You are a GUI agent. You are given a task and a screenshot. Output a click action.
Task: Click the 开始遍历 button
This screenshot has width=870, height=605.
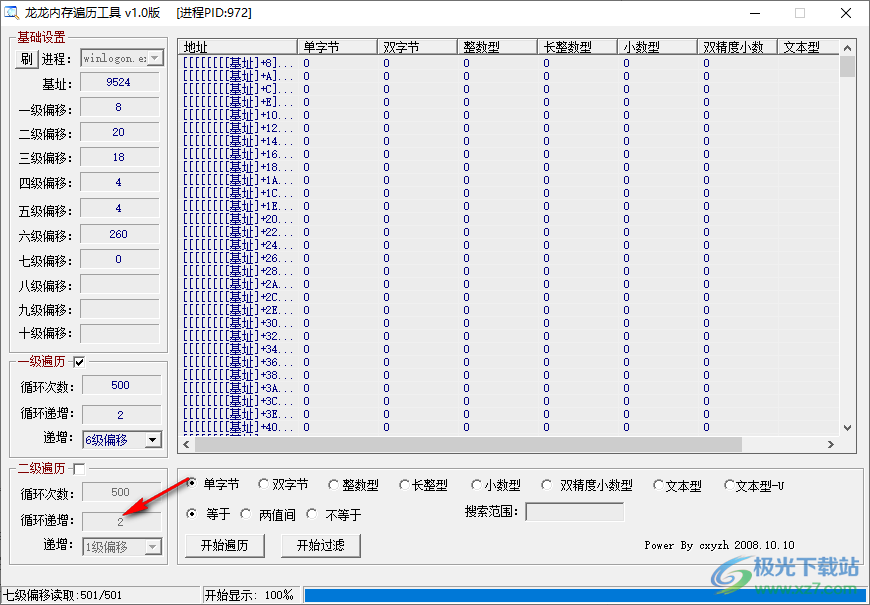224,545
